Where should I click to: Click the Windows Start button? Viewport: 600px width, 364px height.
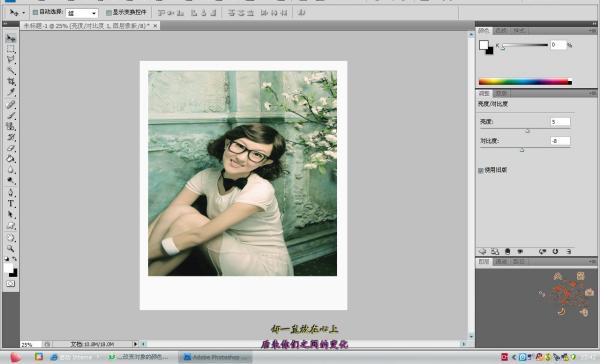(x=15, y=357)
